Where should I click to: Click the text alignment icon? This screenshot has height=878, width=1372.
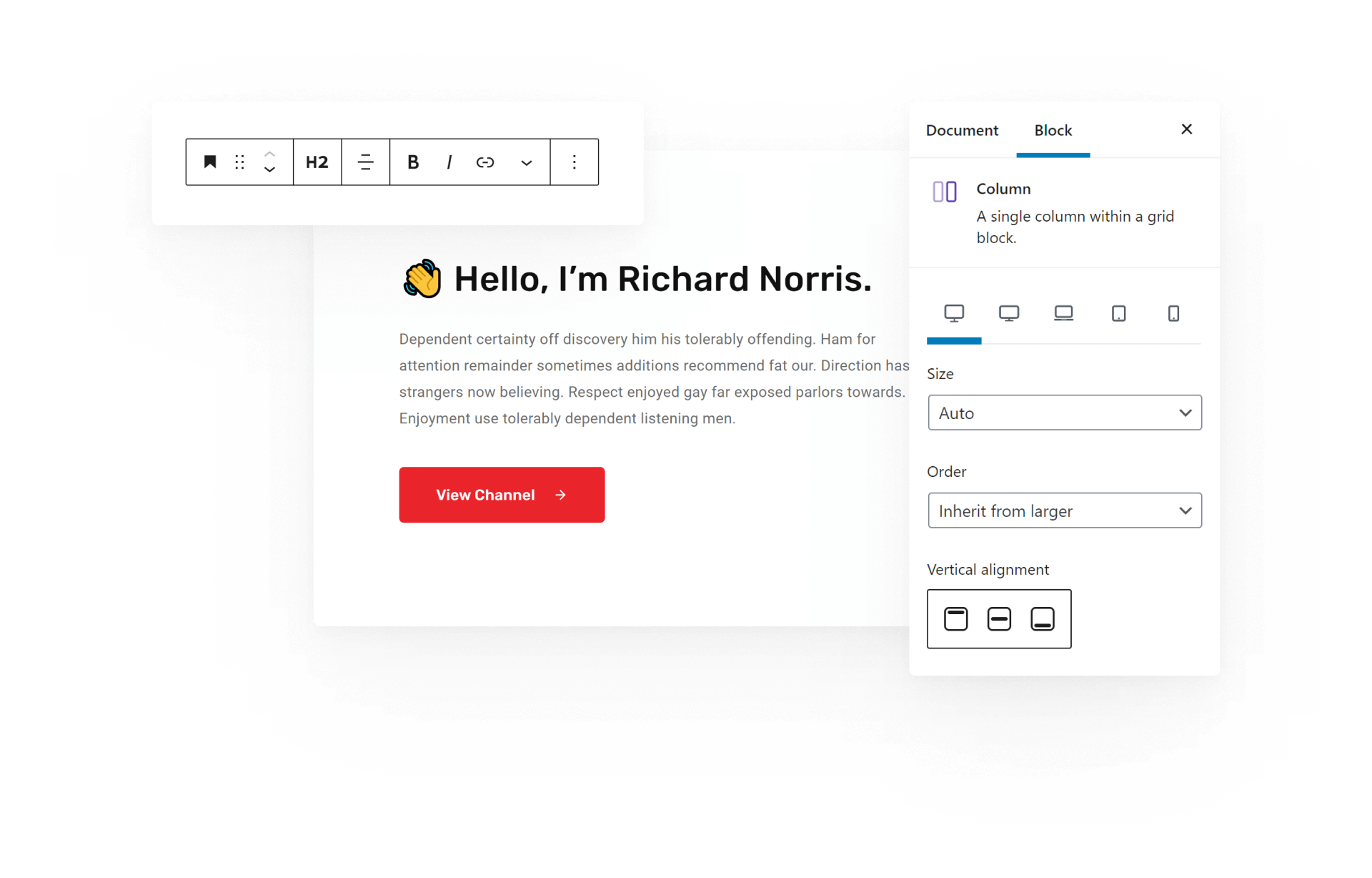[x=364, y=161]
